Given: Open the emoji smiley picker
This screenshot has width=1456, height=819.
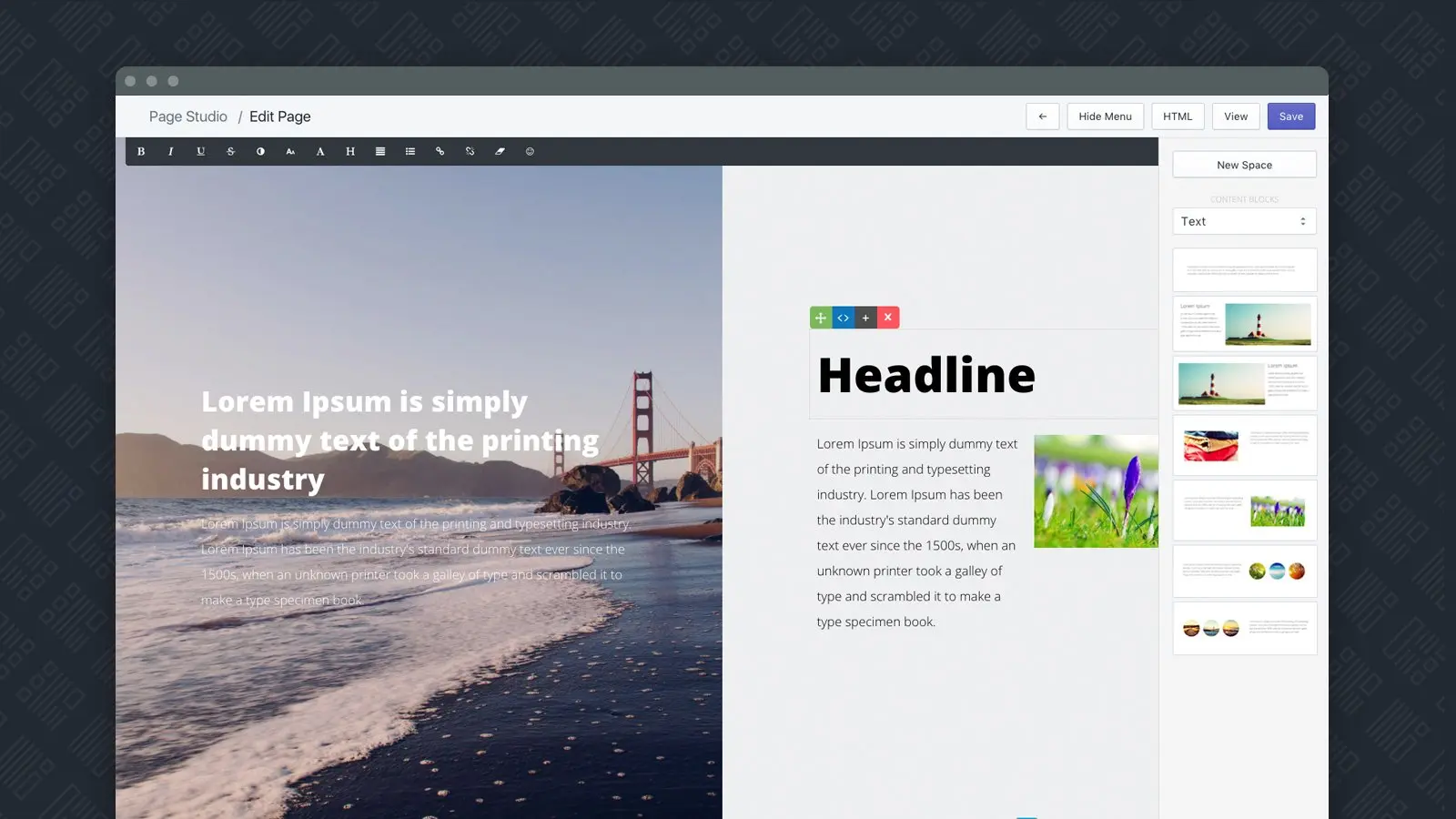Looking at the screenshot, I should click(x=530, y=152).
